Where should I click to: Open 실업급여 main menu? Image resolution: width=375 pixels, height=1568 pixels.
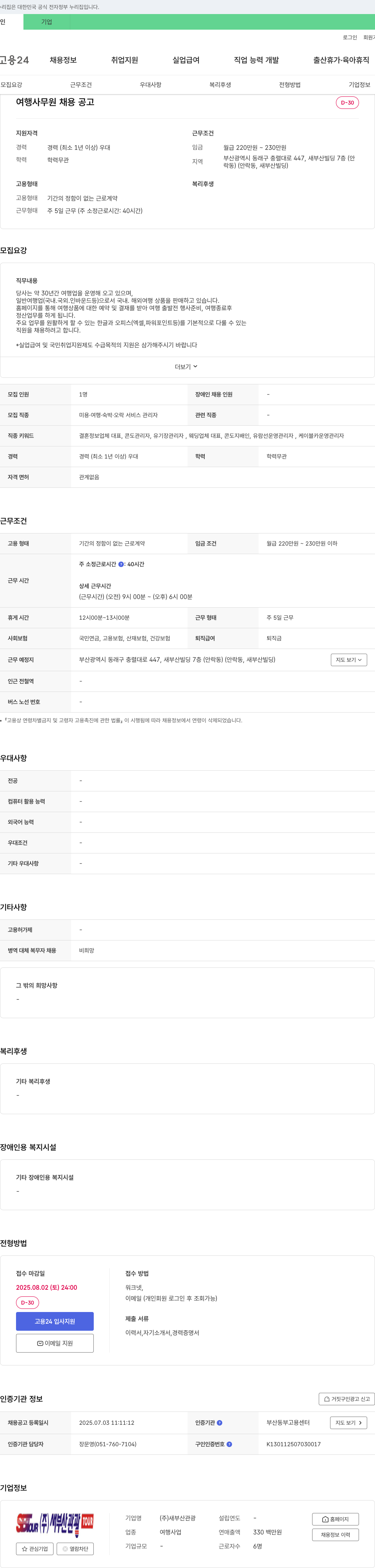[186, 60]
